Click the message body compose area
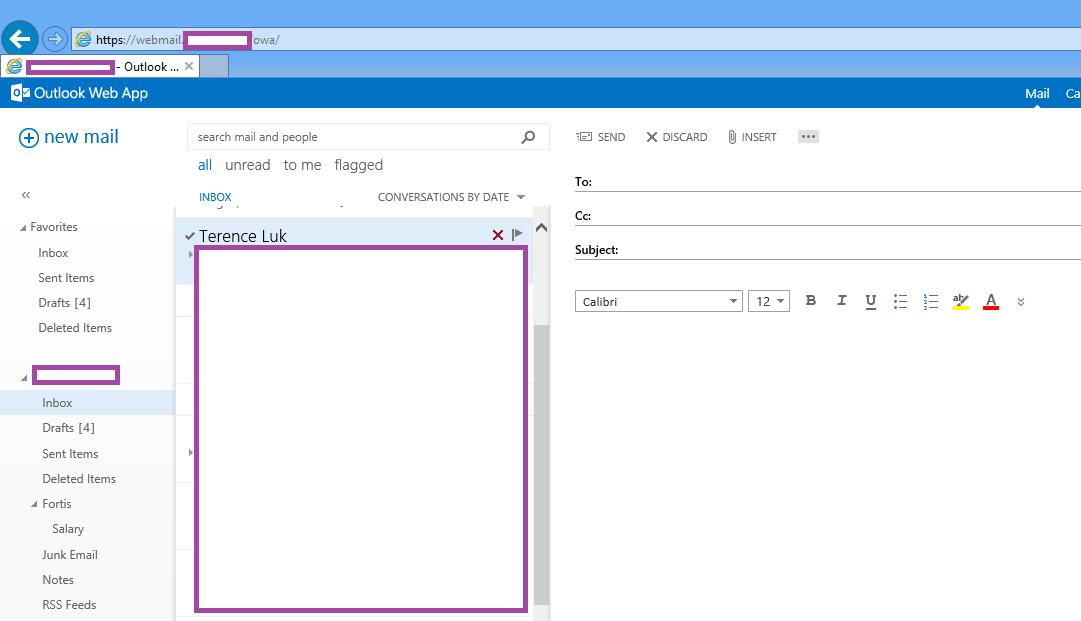The height and width of the screenshot is (621, 1081). [x=827, y=469]
